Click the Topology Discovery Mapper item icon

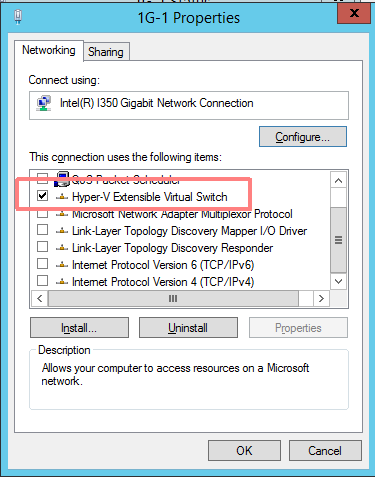[x=62, y=231]
